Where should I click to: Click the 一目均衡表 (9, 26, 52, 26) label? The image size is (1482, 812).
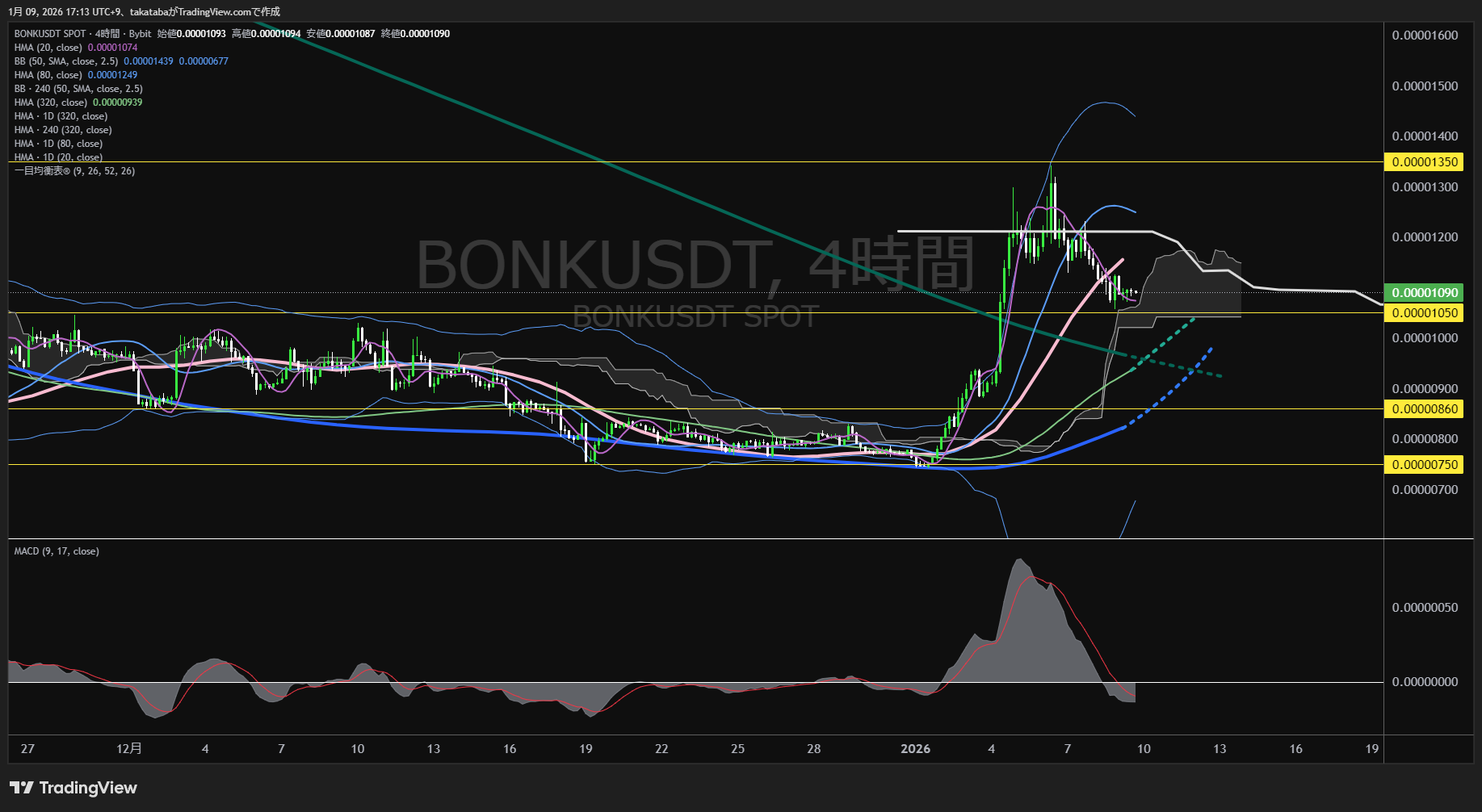point(74,171)
